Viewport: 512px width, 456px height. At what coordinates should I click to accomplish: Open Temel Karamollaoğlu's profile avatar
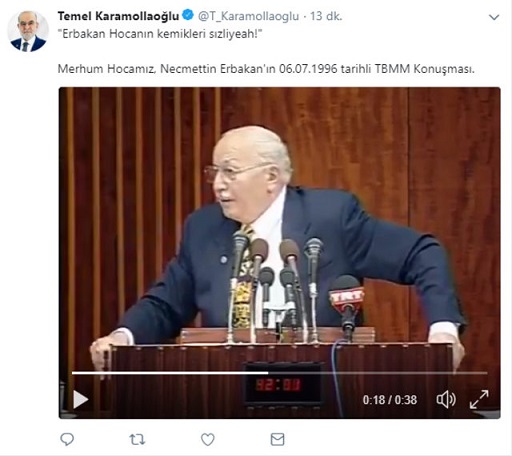pyautogui.click(x=28, y=31)
